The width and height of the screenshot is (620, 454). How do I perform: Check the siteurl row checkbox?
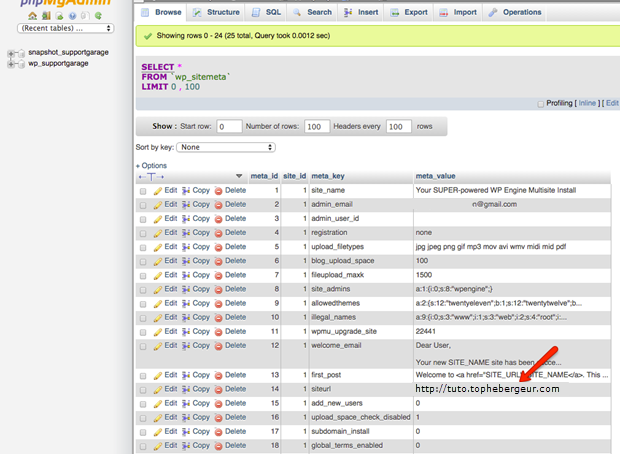tap(143, 390)
